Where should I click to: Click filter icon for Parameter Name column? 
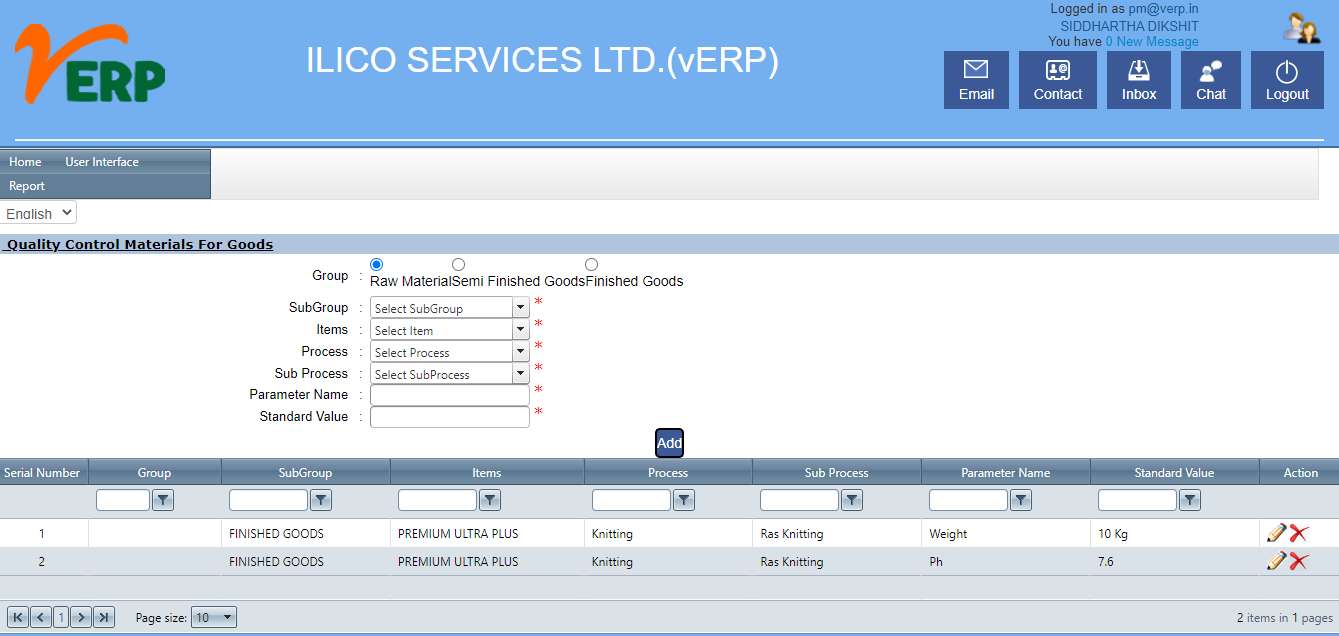[x=1020, y=500]
